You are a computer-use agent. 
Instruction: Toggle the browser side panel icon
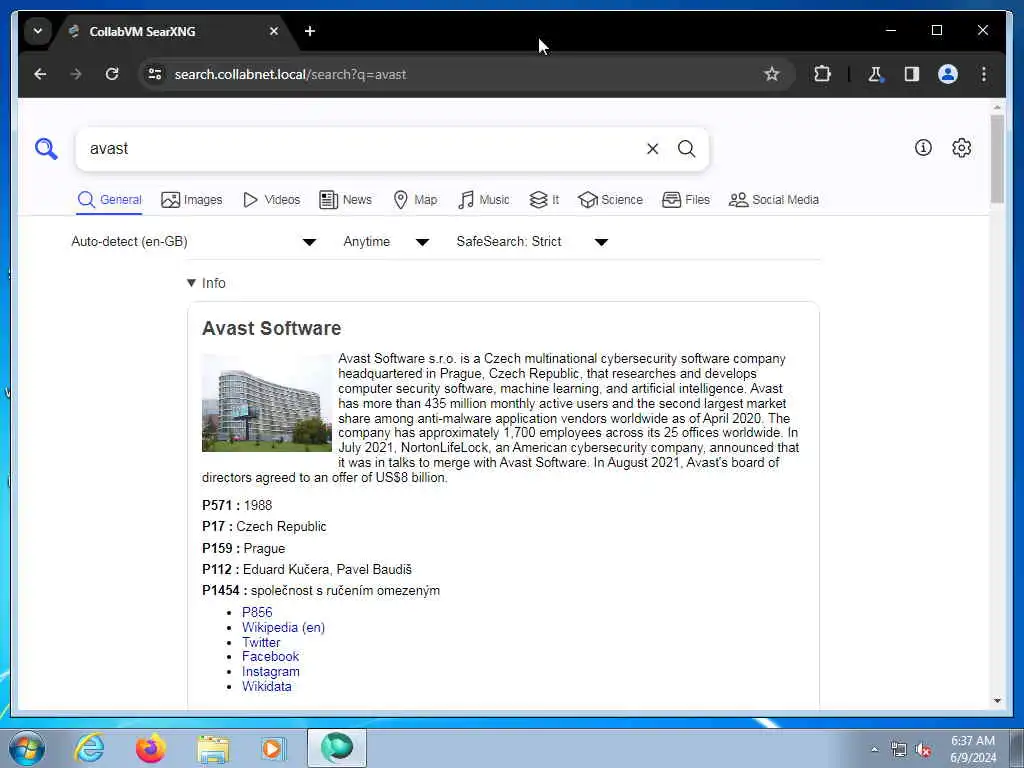[912, 74]
